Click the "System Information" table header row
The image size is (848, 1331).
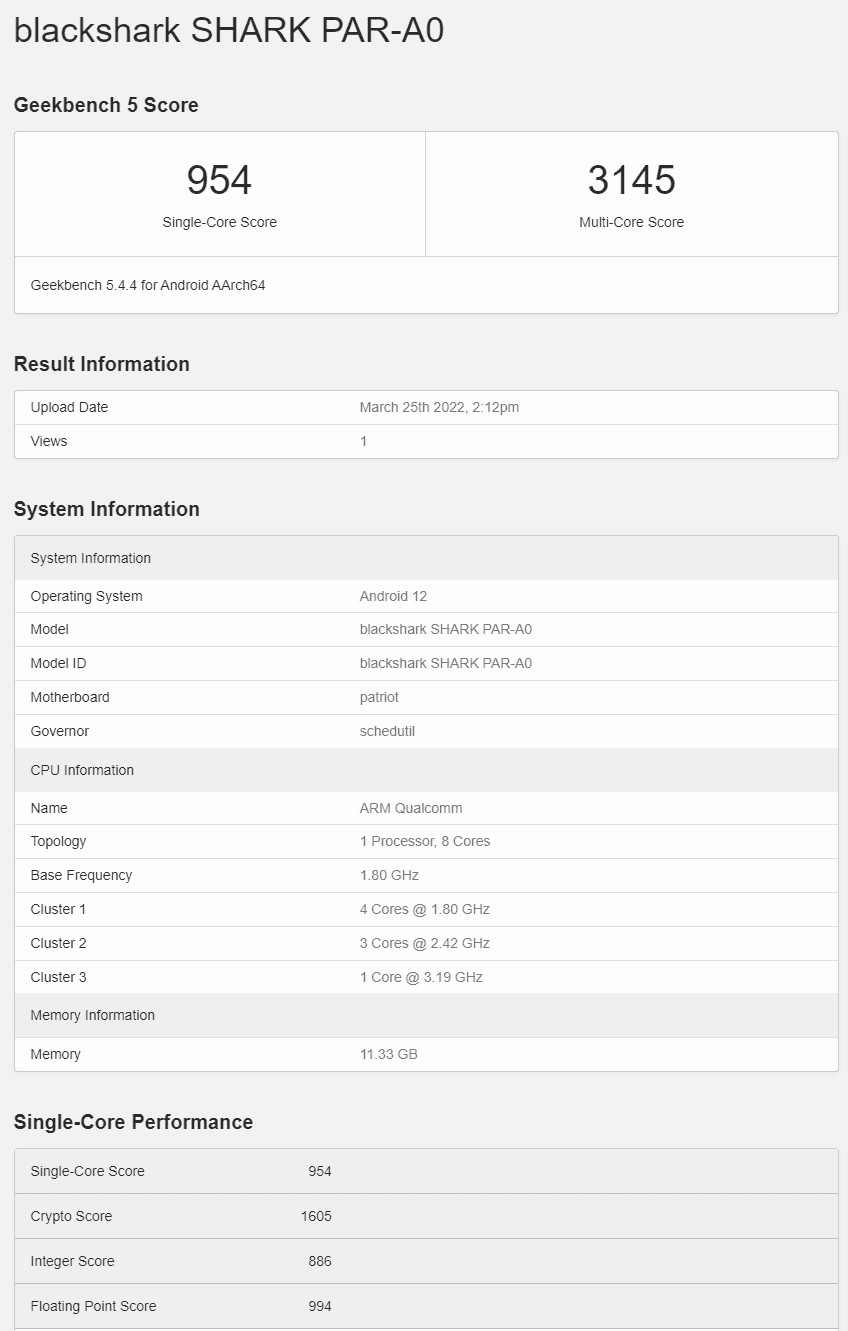(x=426, y=558)
